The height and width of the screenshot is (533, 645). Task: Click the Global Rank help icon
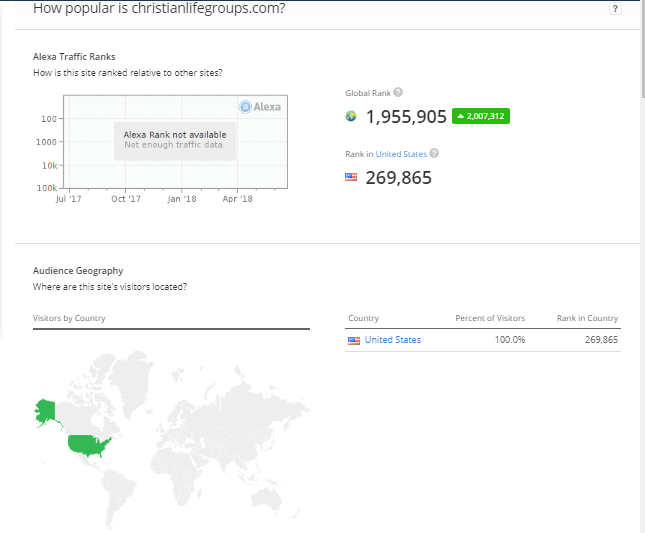tap(398, 92)
